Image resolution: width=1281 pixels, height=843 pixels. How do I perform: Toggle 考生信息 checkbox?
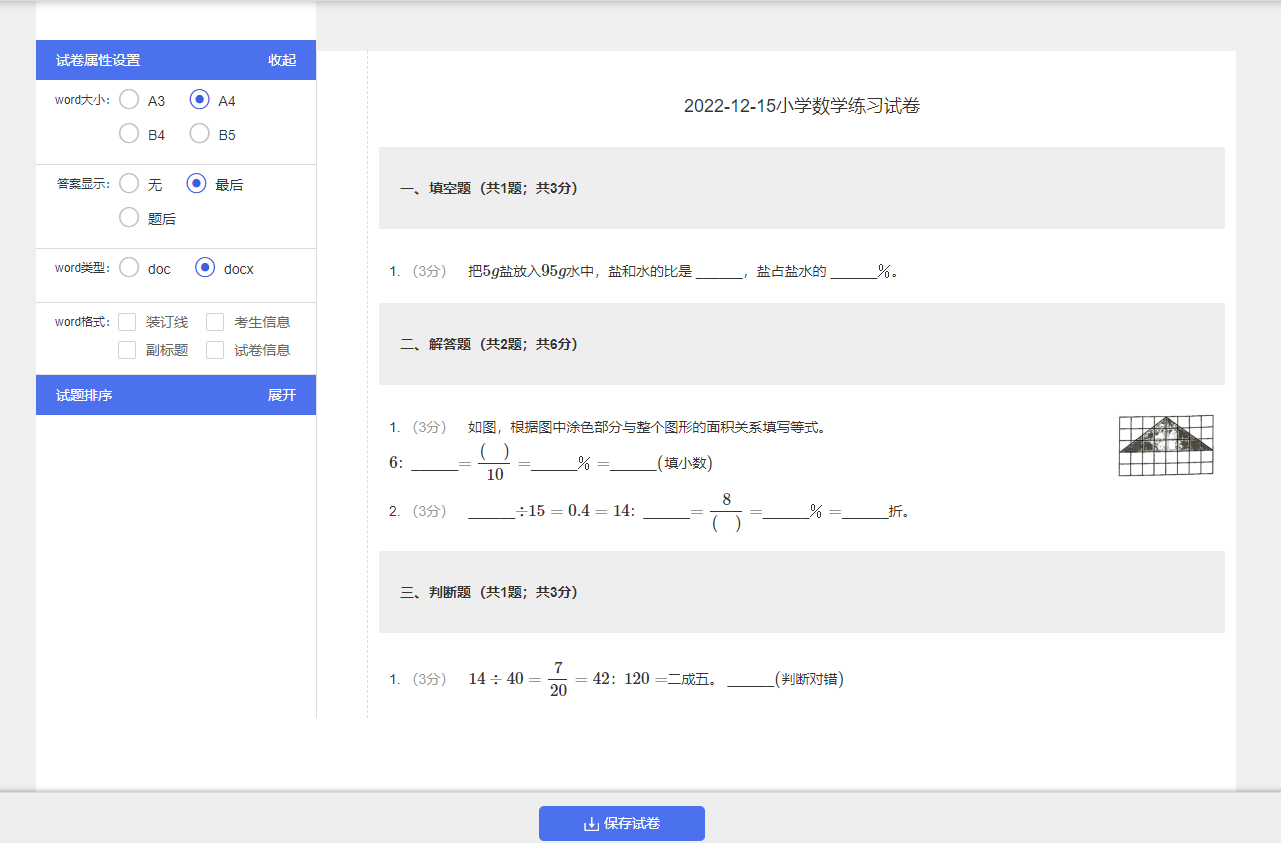[215, 322]
